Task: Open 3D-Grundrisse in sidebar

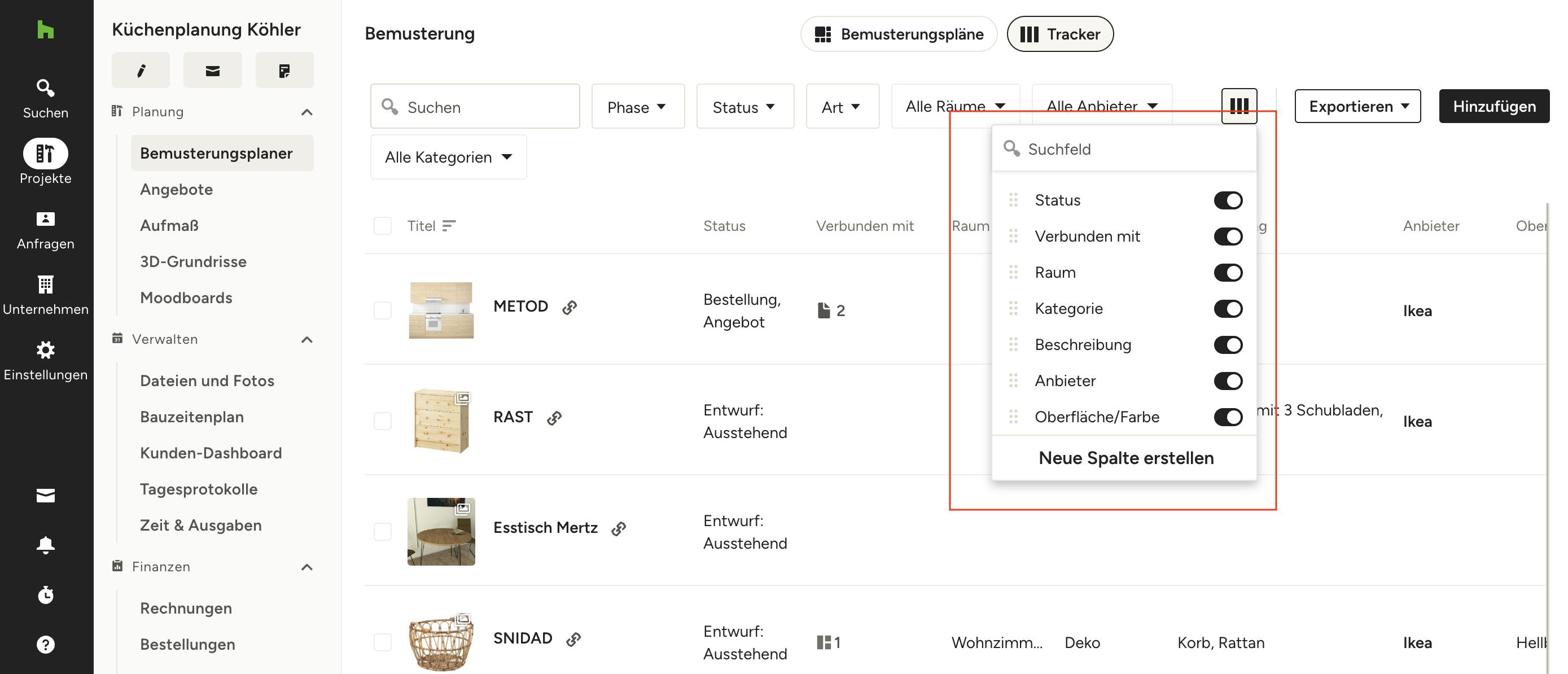Action: 193,261
